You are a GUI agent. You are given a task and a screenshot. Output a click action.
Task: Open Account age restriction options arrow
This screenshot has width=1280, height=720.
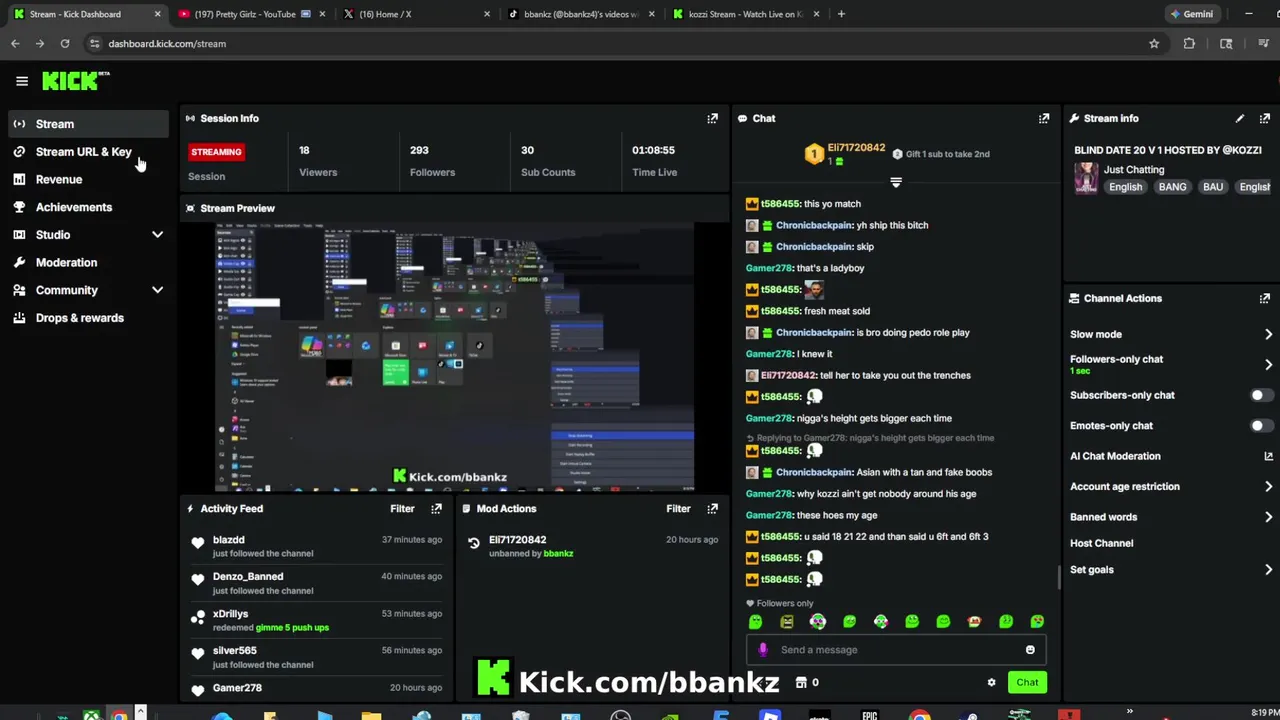[x=1268, y=487]
